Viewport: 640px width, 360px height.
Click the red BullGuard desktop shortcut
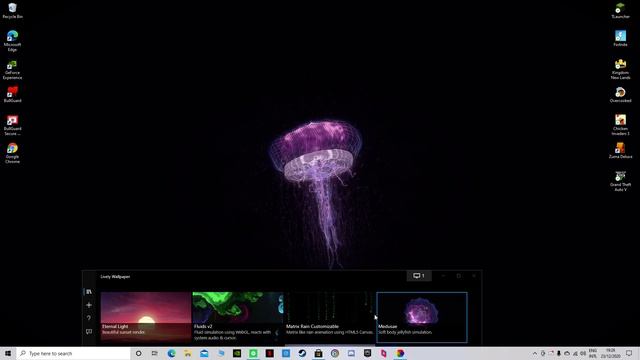coord(12,94)
